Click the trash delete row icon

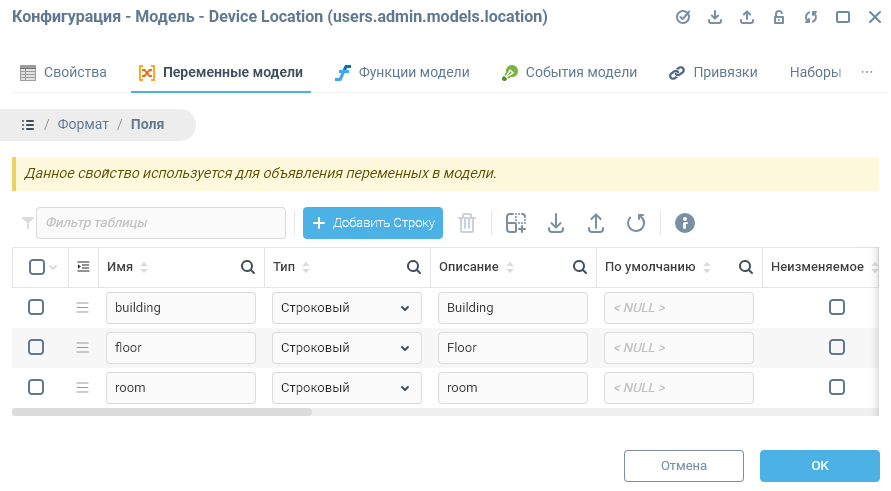[467, 223]
